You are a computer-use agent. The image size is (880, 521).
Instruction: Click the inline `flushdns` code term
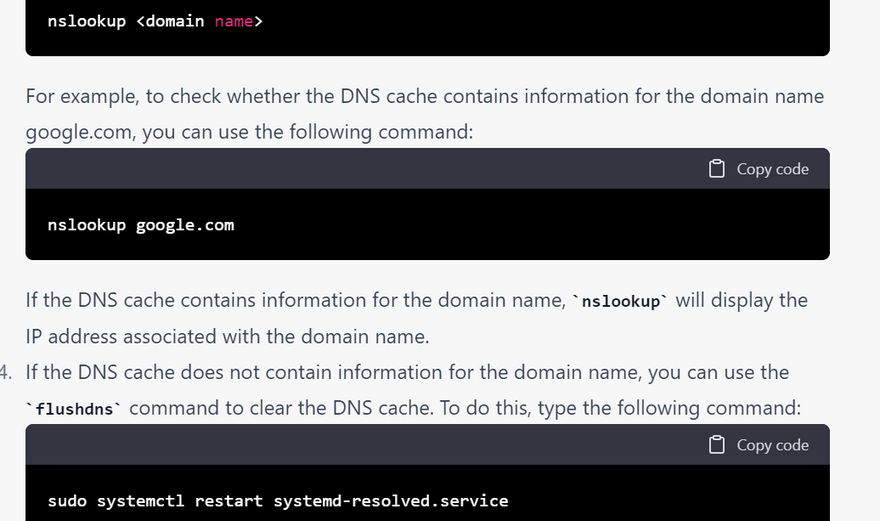75,409
